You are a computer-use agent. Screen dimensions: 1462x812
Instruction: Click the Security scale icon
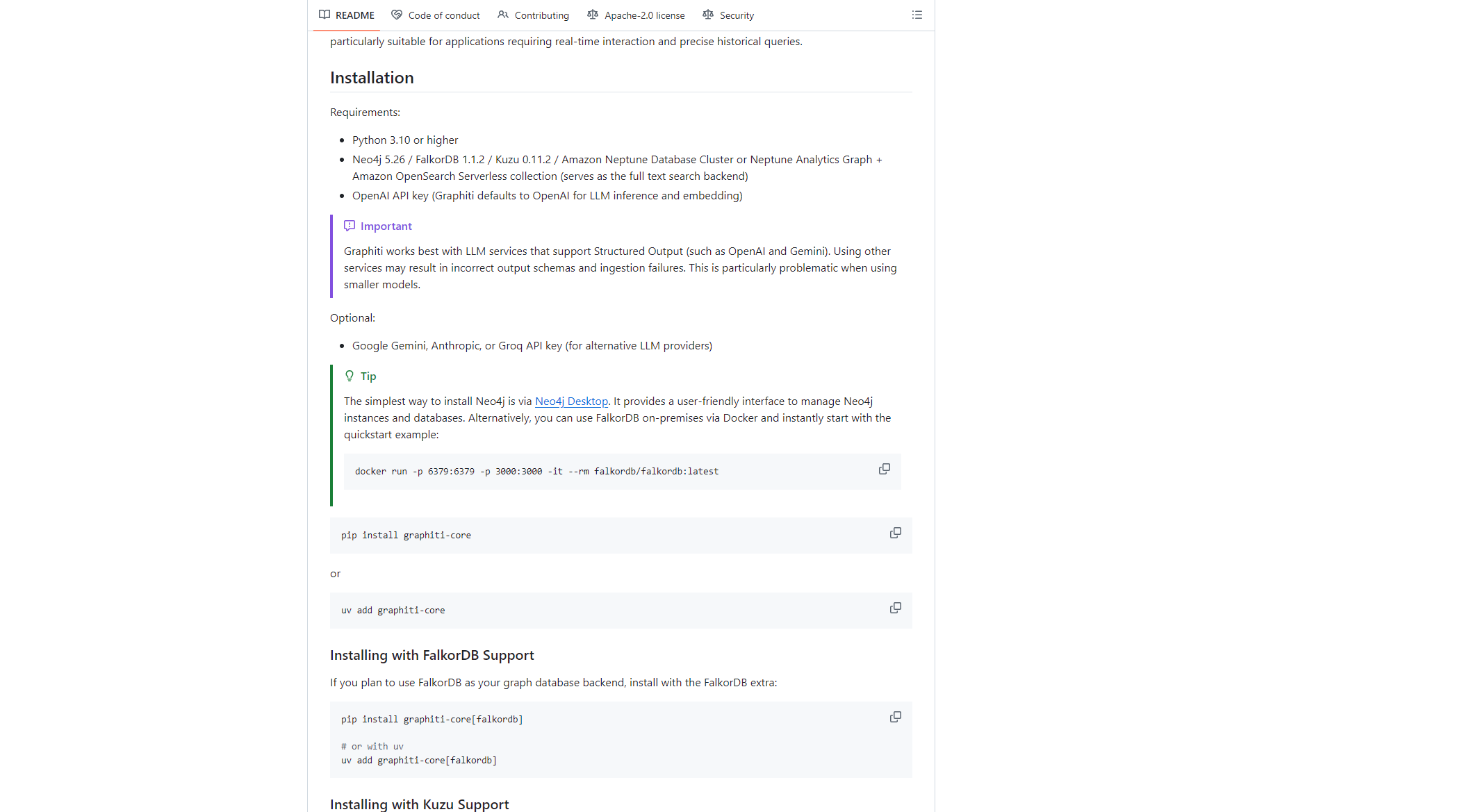click(708, 15)
